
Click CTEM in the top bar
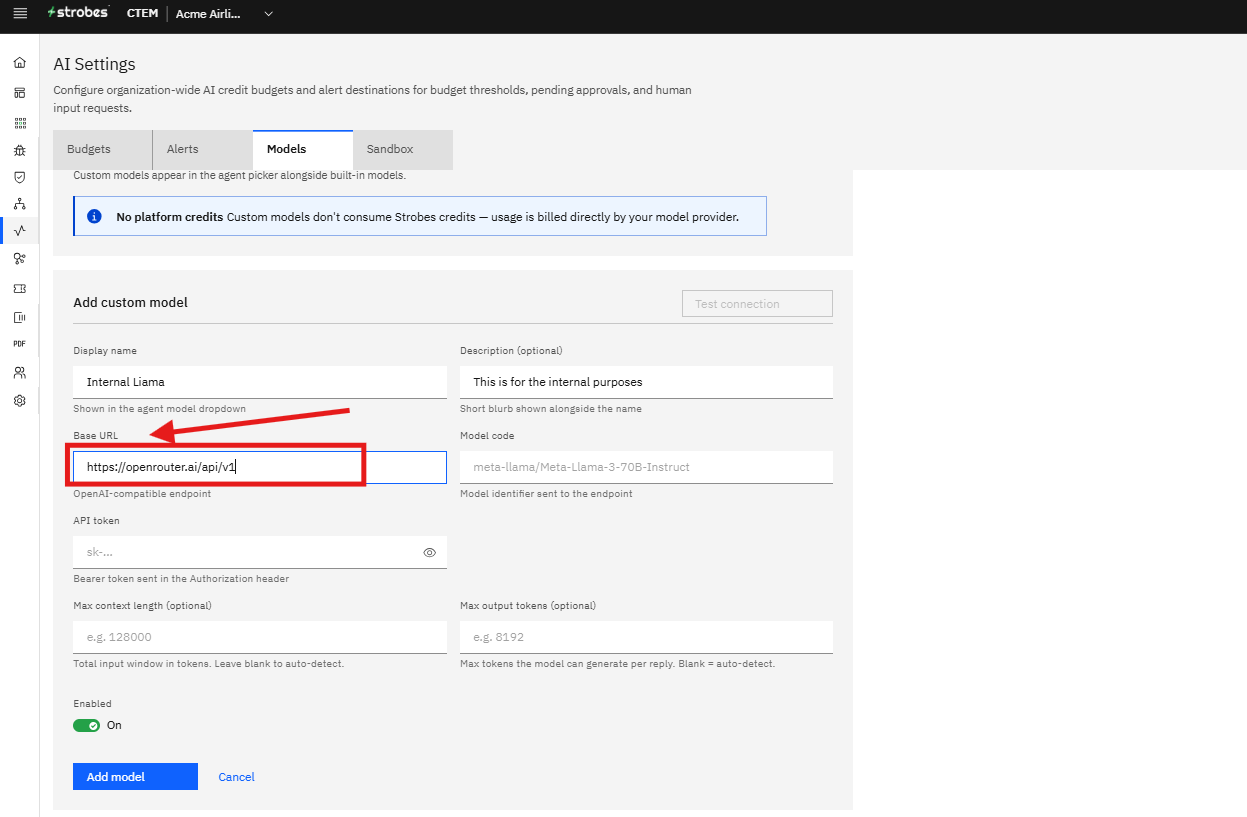tap(142, 14)
